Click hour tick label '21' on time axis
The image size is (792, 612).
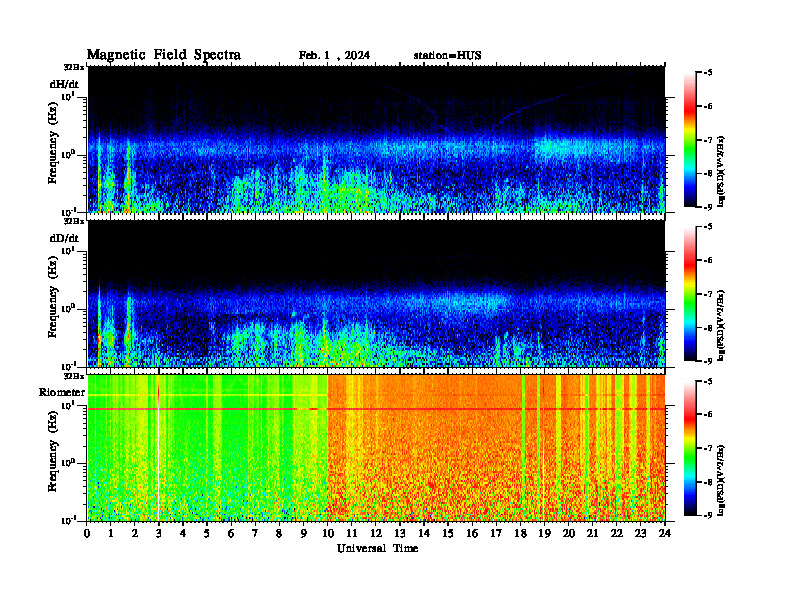click(x=592, y=533)
